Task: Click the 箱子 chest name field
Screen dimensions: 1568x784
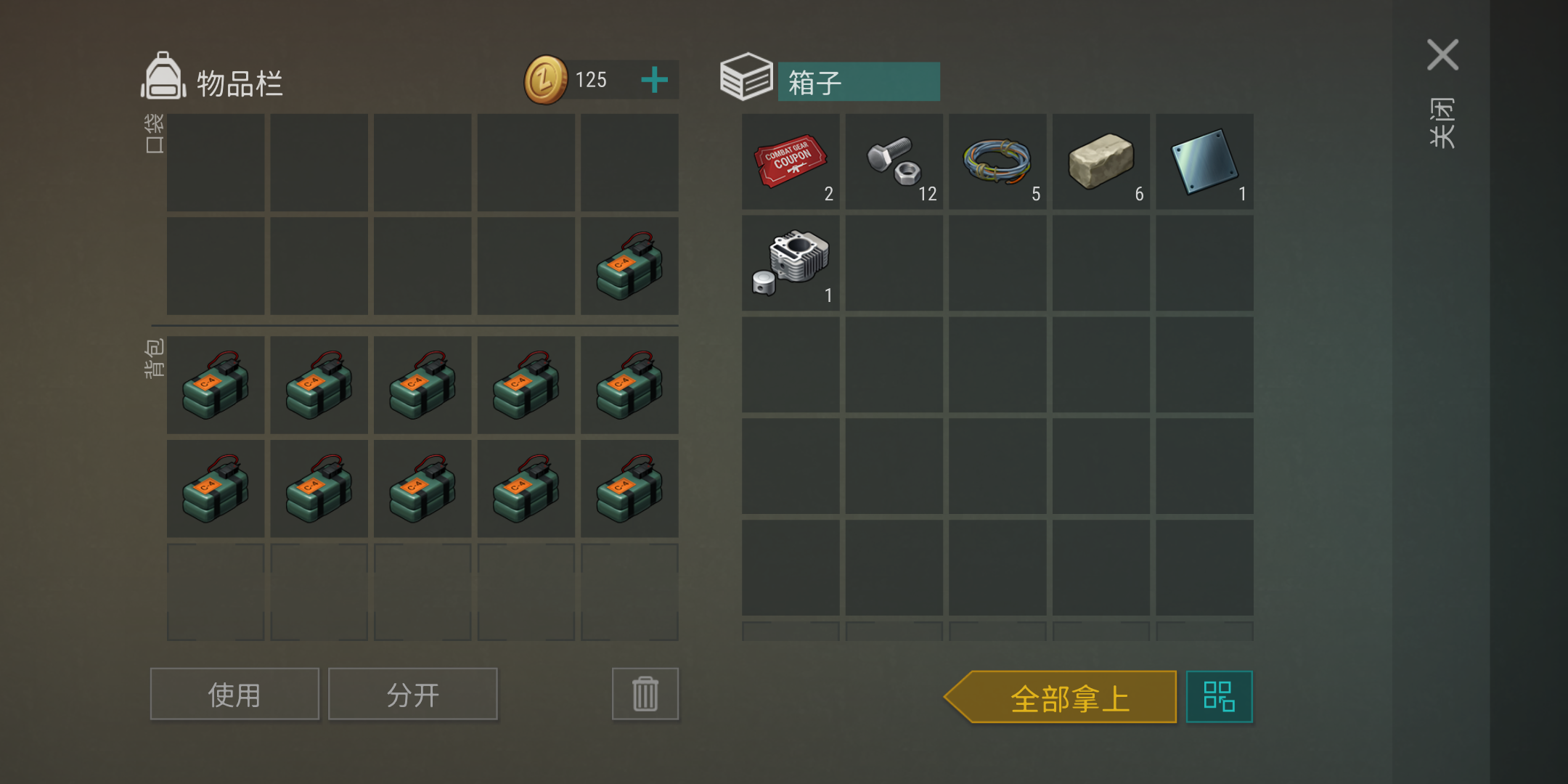Action: click(859, 81)
